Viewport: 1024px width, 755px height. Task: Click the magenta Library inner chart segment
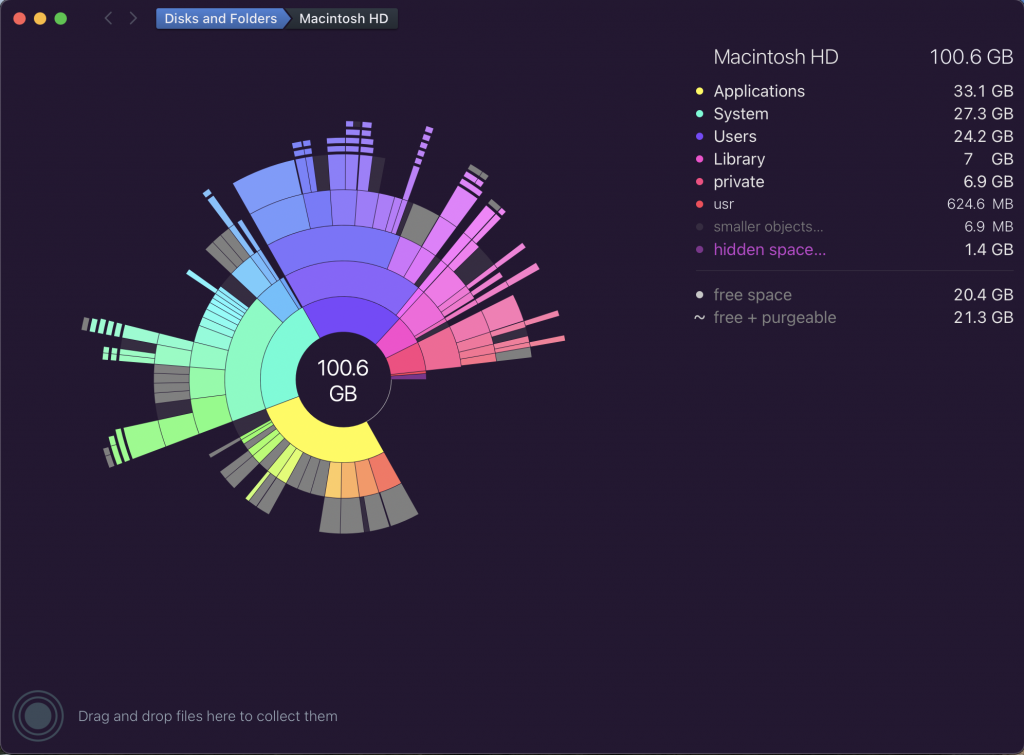[x=397, y=338]
